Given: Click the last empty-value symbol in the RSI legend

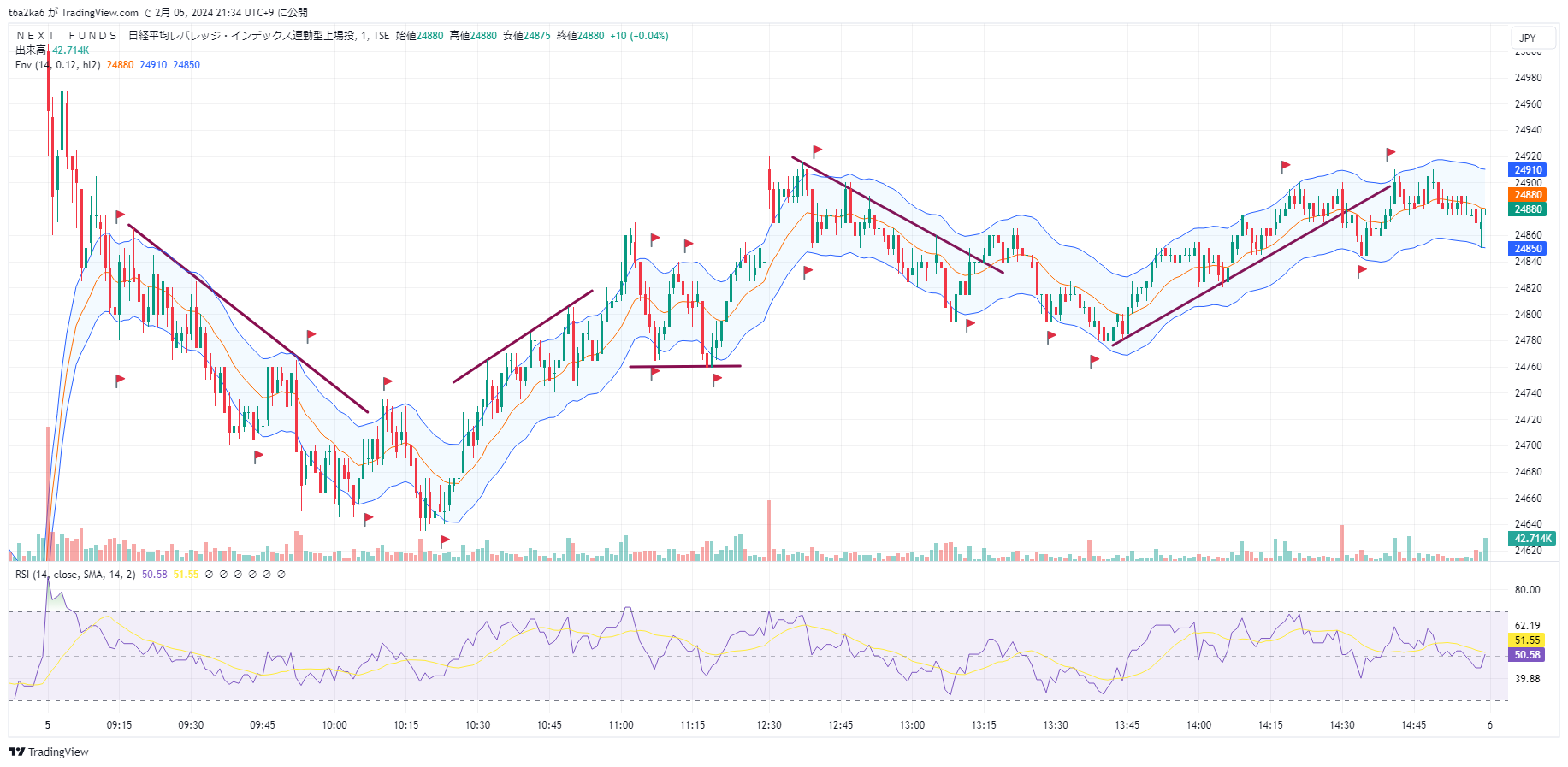Looking at the screenshot, I should click(x=281, y=575).
